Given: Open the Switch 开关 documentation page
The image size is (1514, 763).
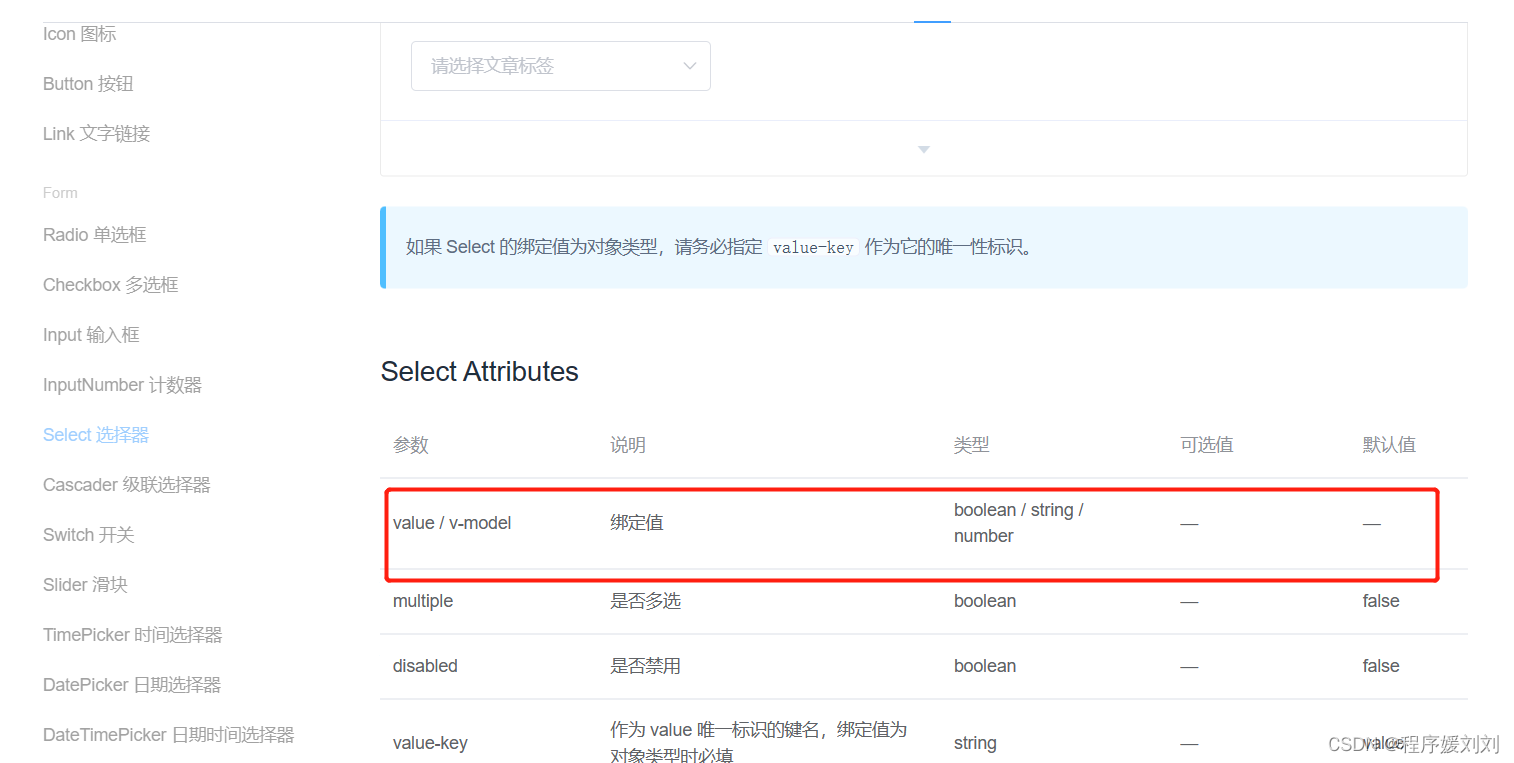Looking at the screenshot, I should (x=88, y=534).
